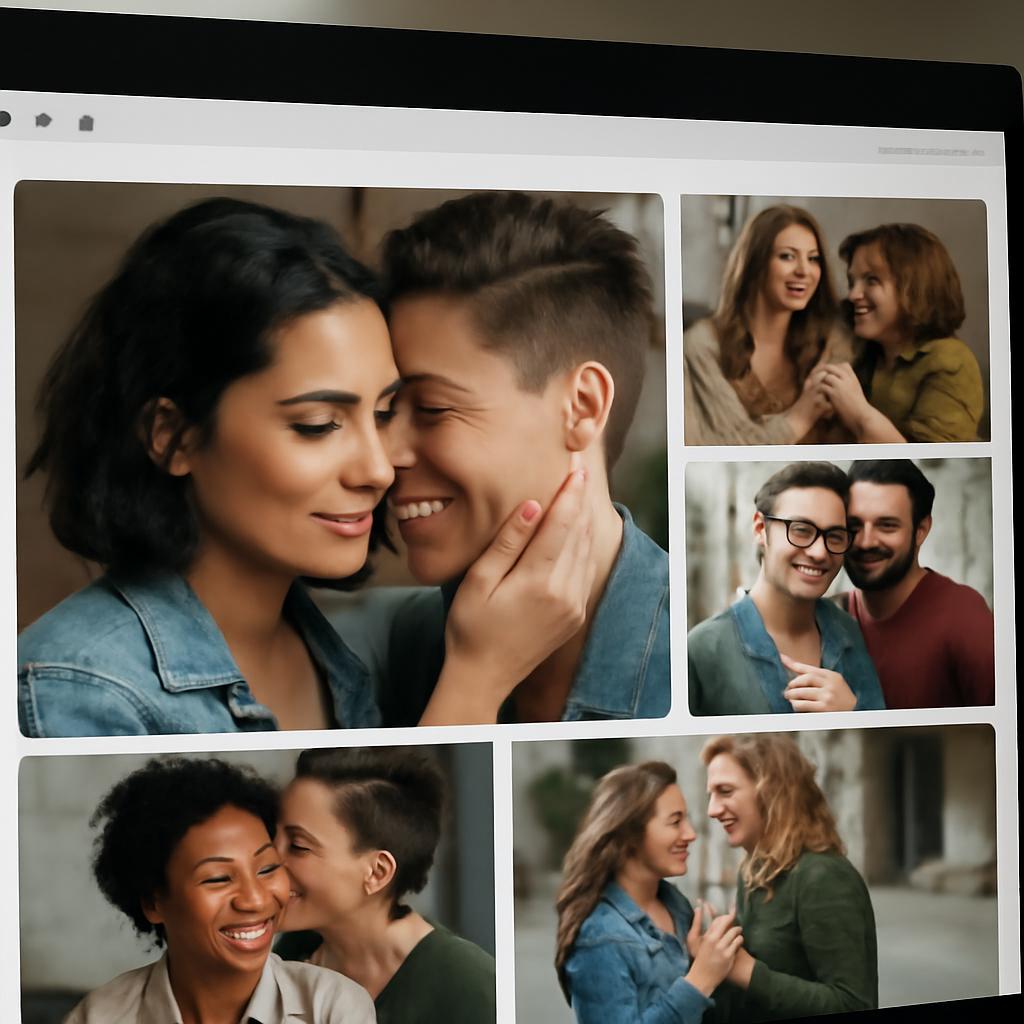Open large photo of couple in denim jackets

pyautogui.click(x=342, y=458)
